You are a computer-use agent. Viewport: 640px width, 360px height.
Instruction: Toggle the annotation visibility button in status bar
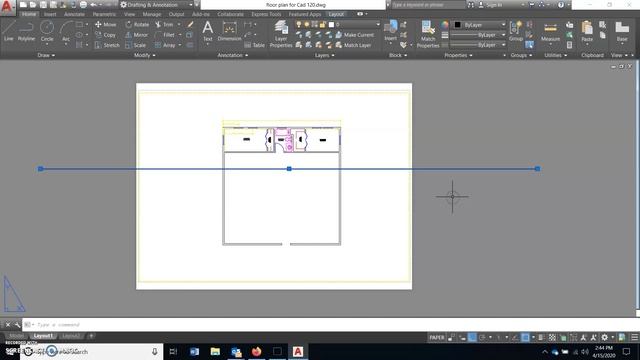[x=584, y=337]
